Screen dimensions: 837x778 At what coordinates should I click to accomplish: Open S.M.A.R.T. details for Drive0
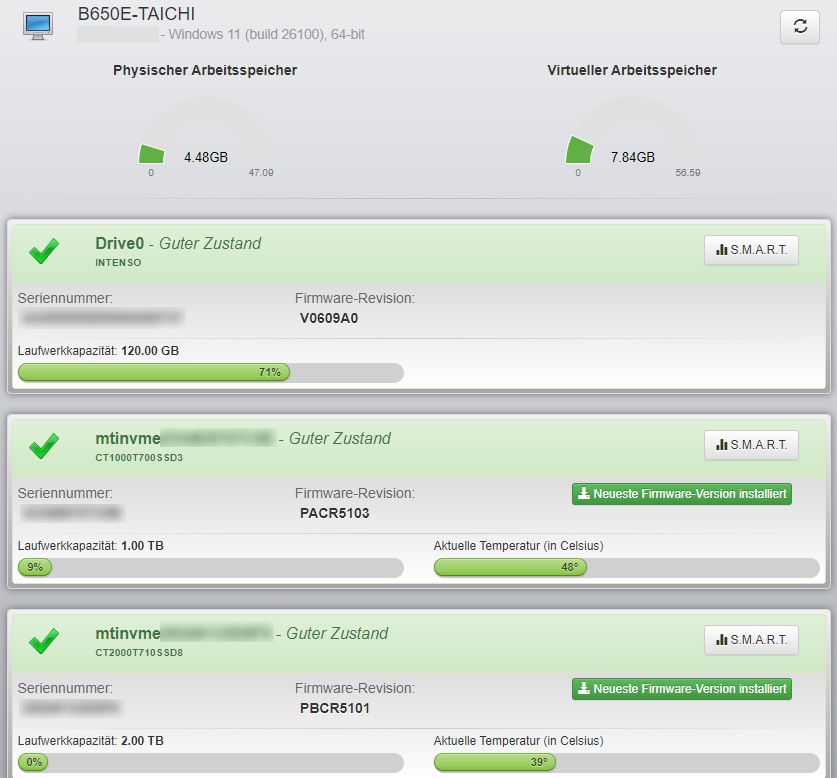click(751, 250)
